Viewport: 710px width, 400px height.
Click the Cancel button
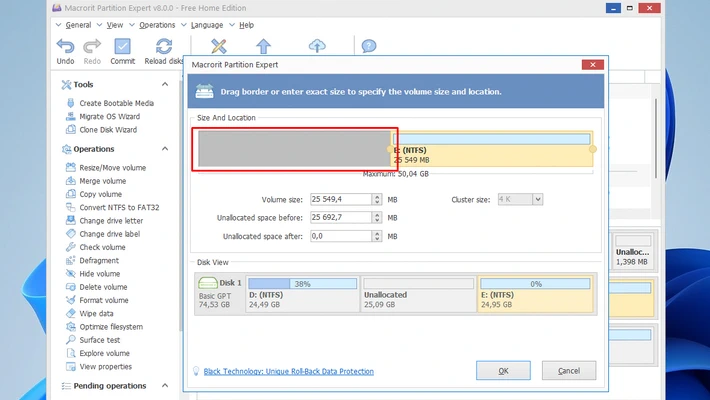pyautogui.click(x=569, y=371)
